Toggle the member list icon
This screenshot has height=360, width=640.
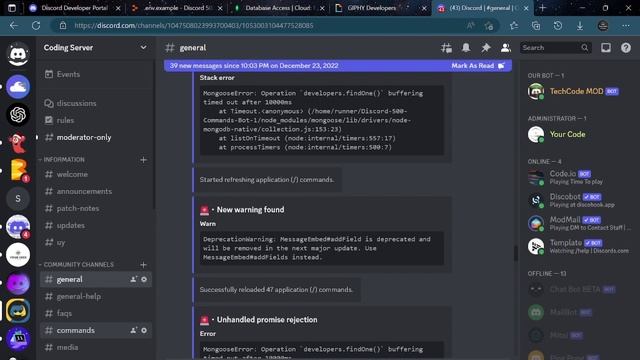505,48
